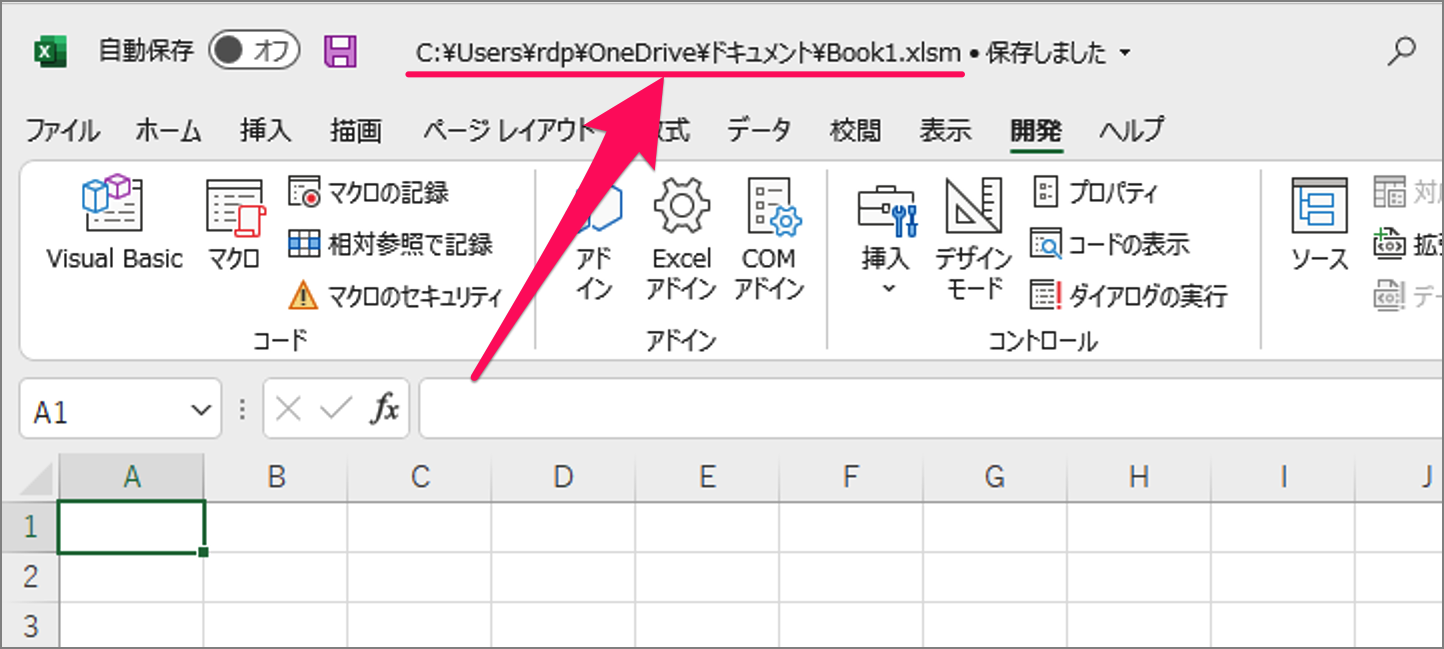Viewport: 1444px width, 649px height.
Task: Open the Insert Function fx button
Action: coord(385,409)
